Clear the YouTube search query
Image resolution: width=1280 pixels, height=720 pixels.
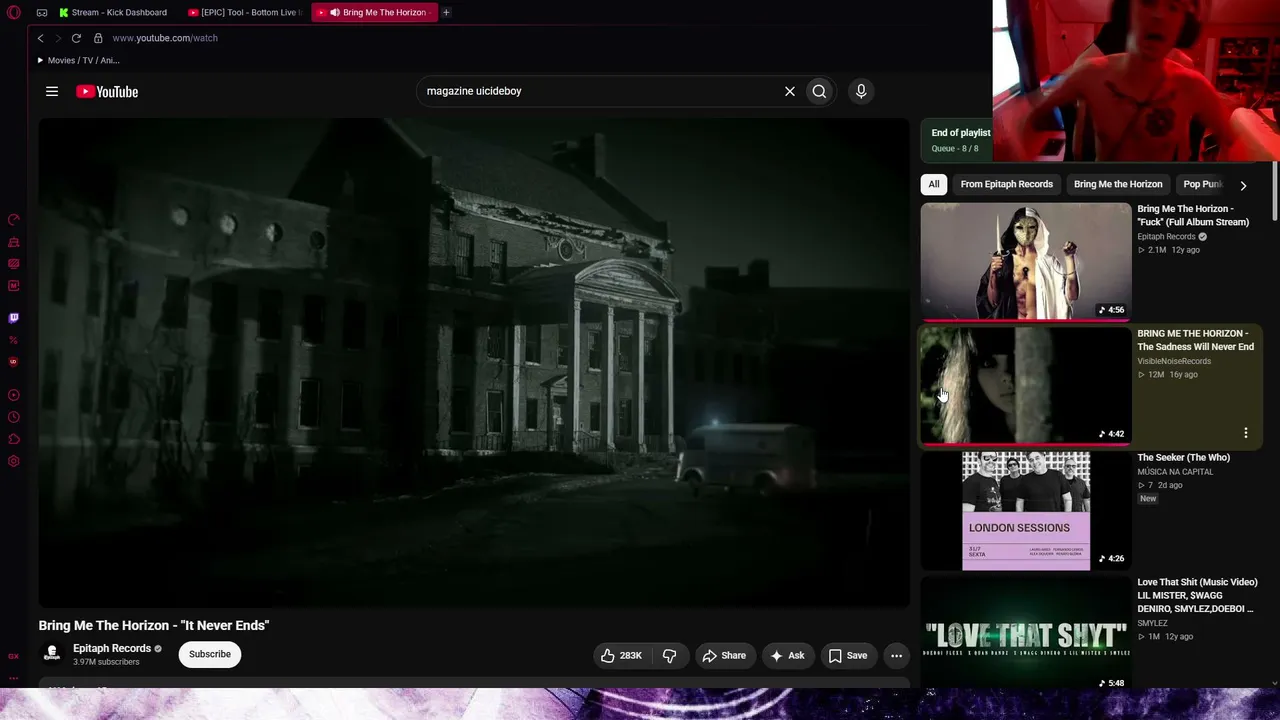(x=790, y=91)
